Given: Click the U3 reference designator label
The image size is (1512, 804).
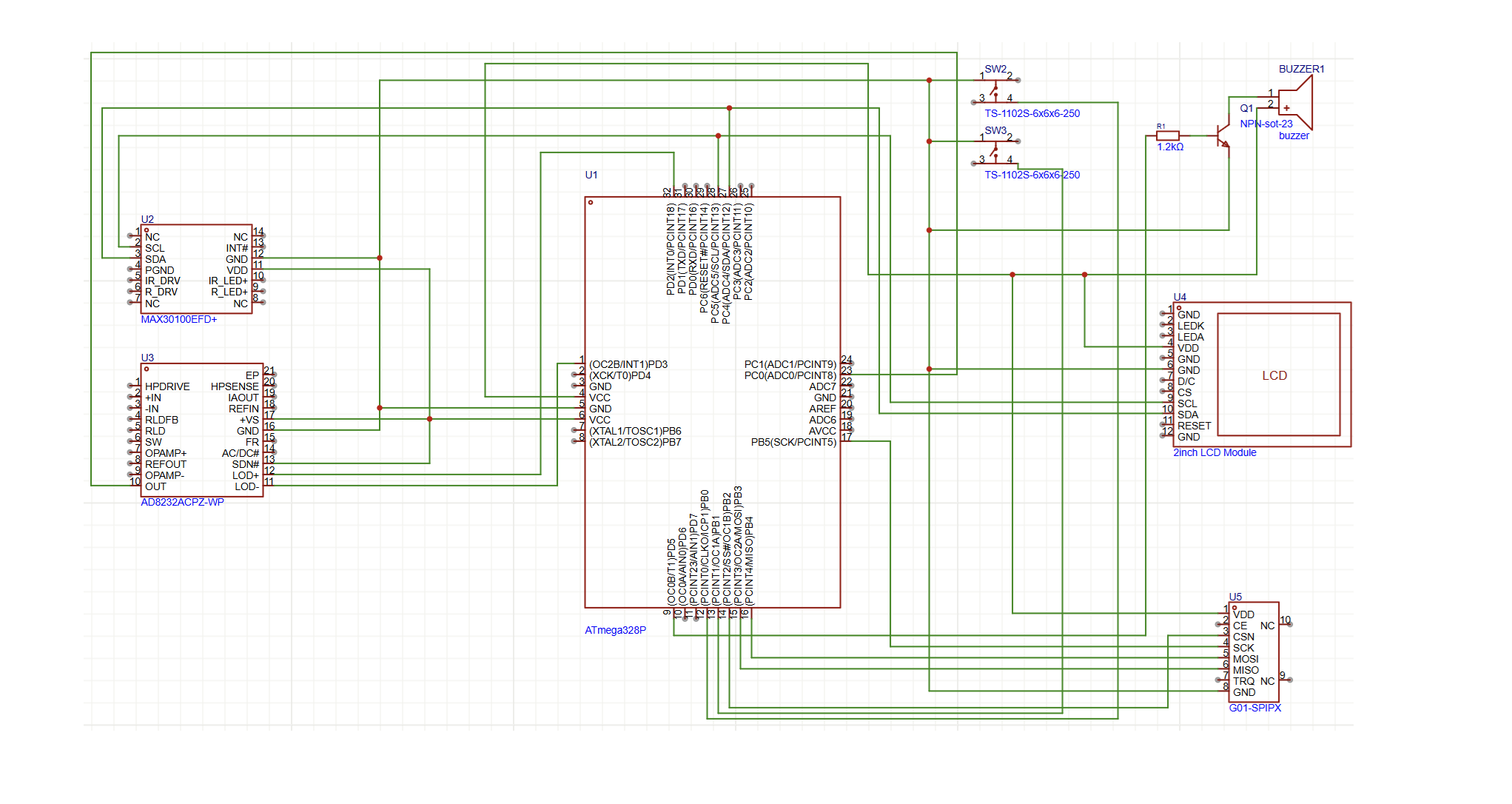Looking at the screenshot, I should (147, 358).
